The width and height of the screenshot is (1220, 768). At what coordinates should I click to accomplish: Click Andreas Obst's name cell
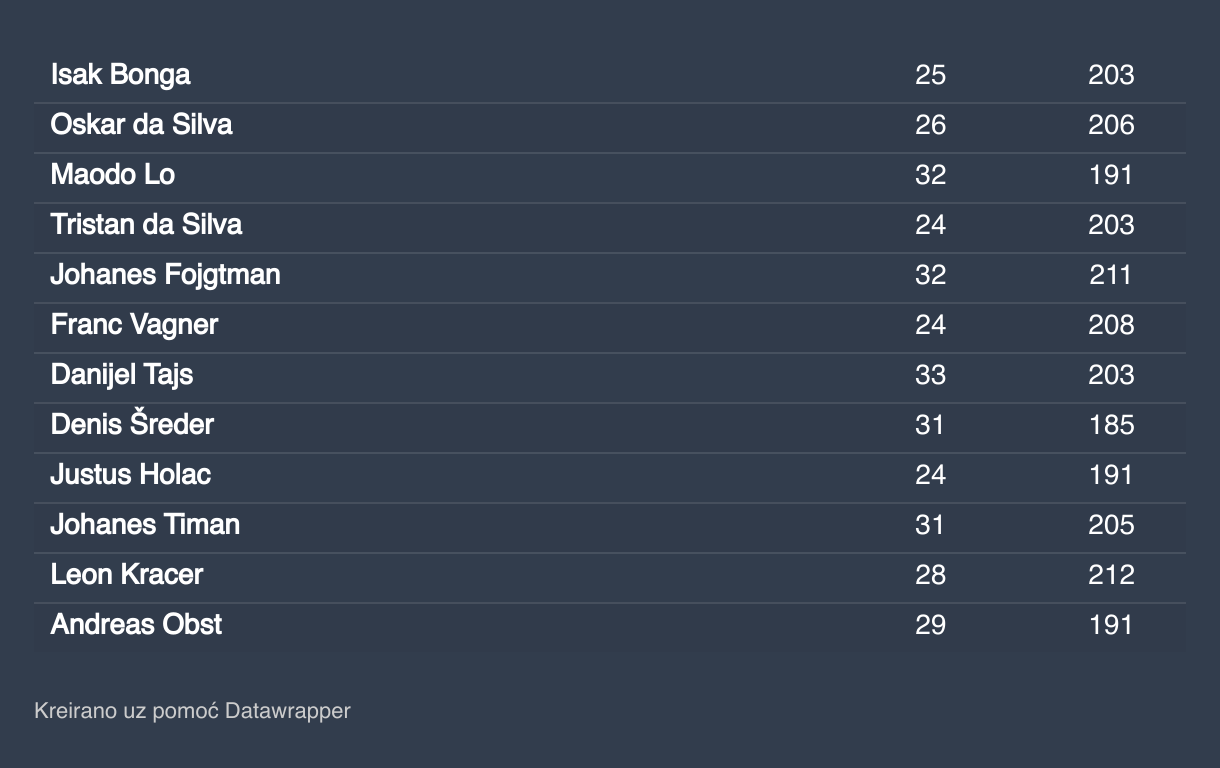click(136, 625)
